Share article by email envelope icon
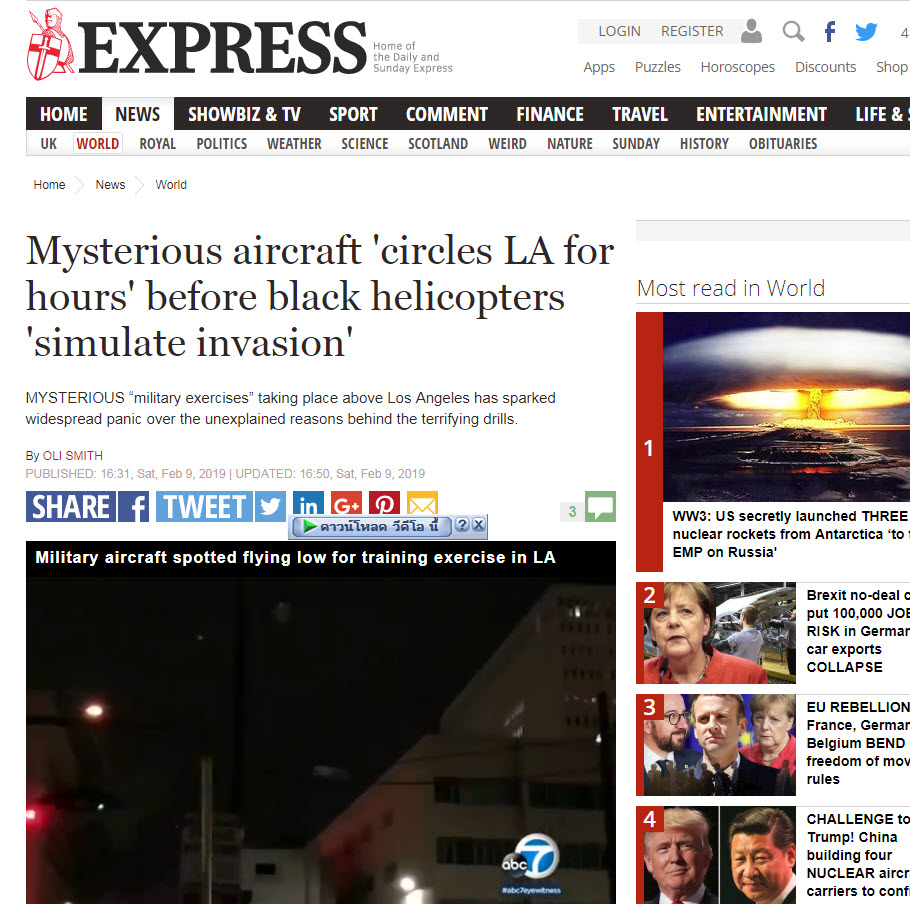The width and height of the screenshot is (910, 904). point(422,502)
